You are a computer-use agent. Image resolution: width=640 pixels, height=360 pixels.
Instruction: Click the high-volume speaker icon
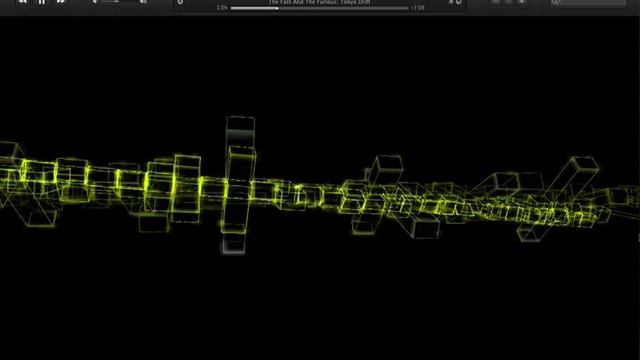pos(143,2)
